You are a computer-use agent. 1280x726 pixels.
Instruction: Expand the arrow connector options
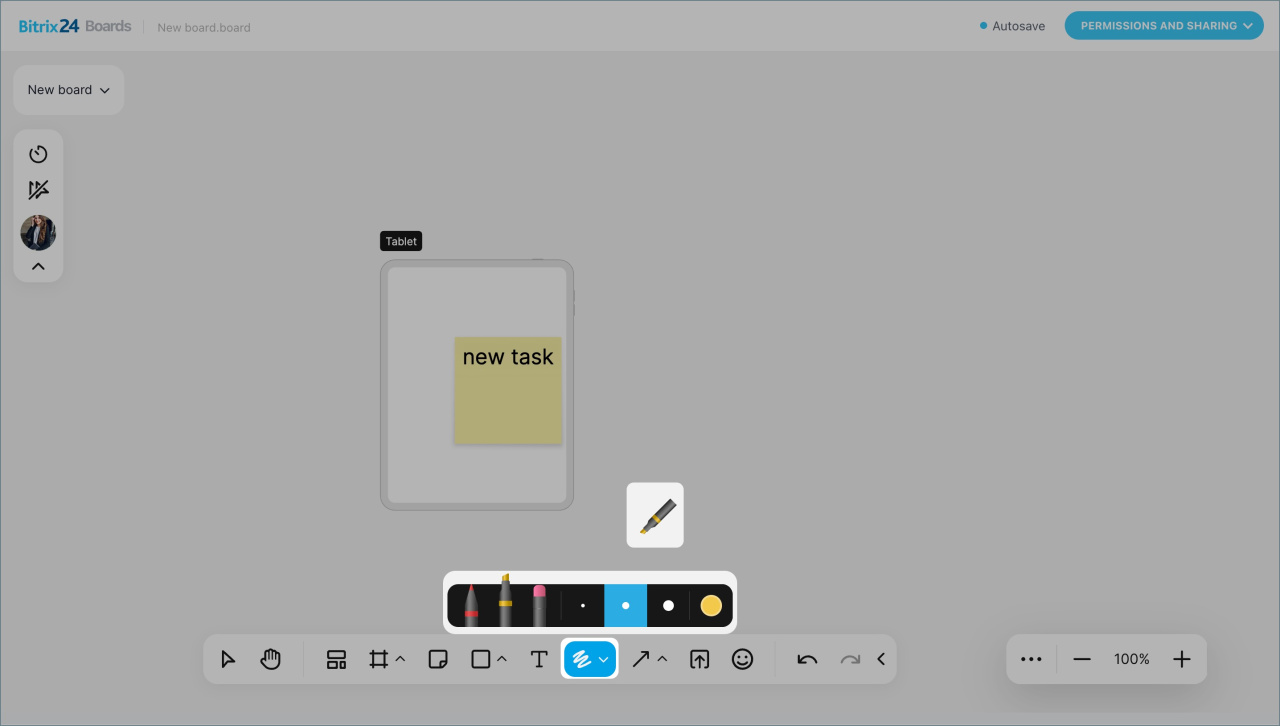click(x=663, y=659)
